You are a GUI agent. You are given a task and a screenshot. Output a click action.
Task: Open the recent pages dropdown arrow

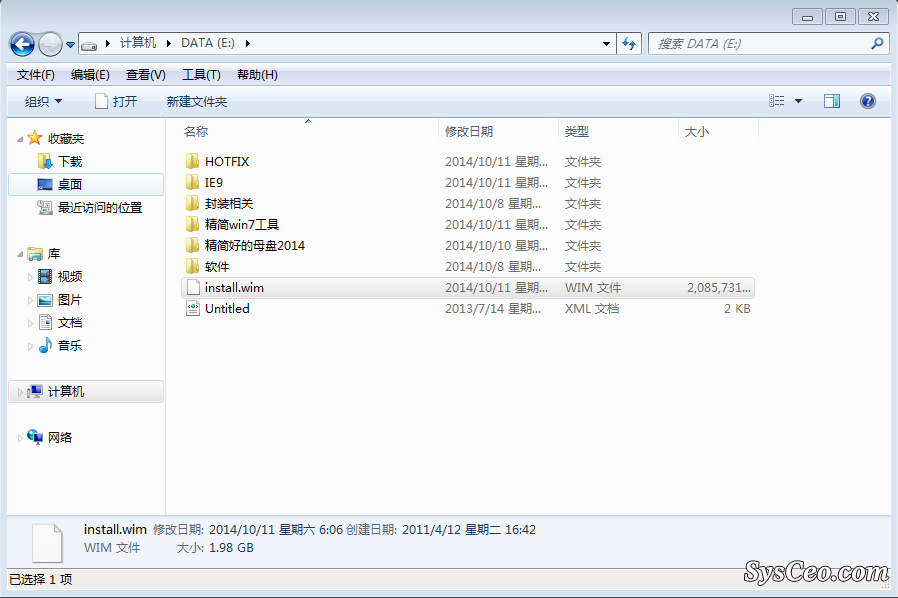click(x=70, y=44)
